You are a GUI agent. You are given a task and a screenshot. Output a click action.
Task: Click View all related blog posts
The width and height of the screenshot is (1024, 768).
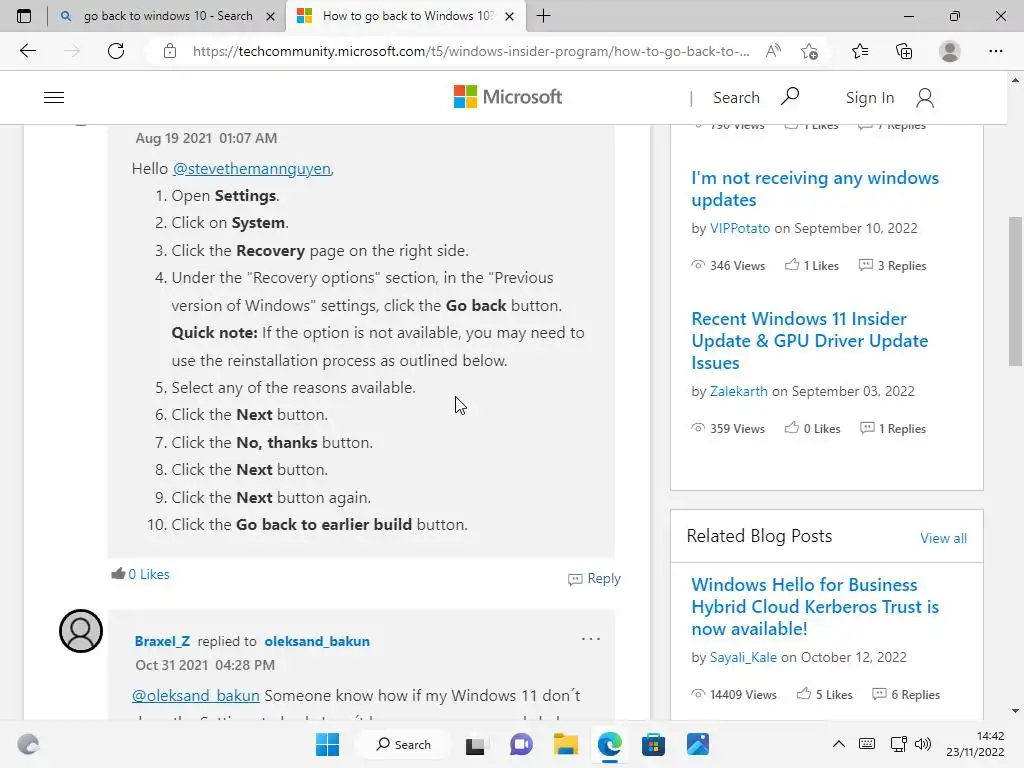click(943, 538)
